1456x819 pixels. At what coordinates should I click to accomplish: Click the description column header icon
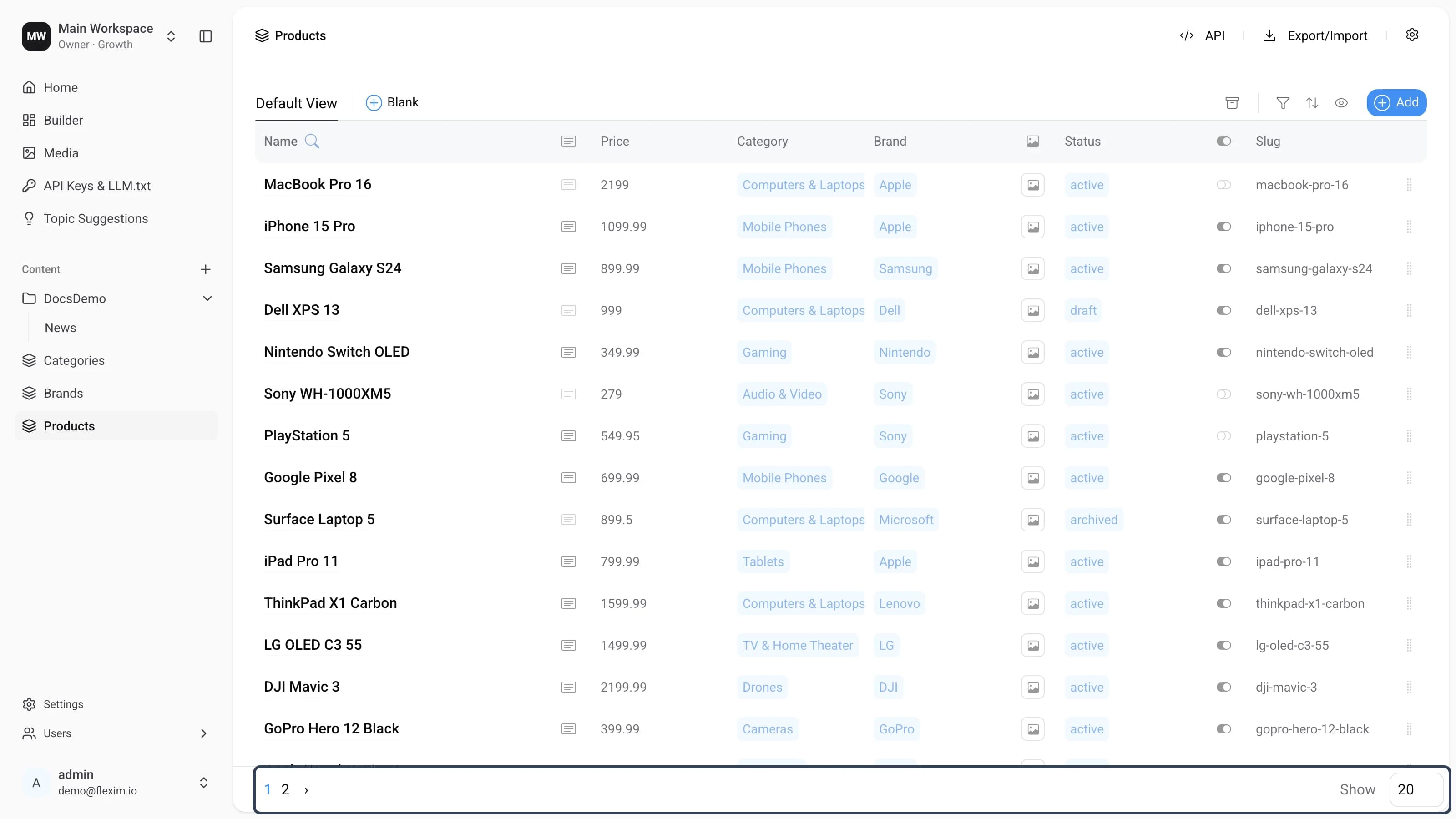click(569, 141)
